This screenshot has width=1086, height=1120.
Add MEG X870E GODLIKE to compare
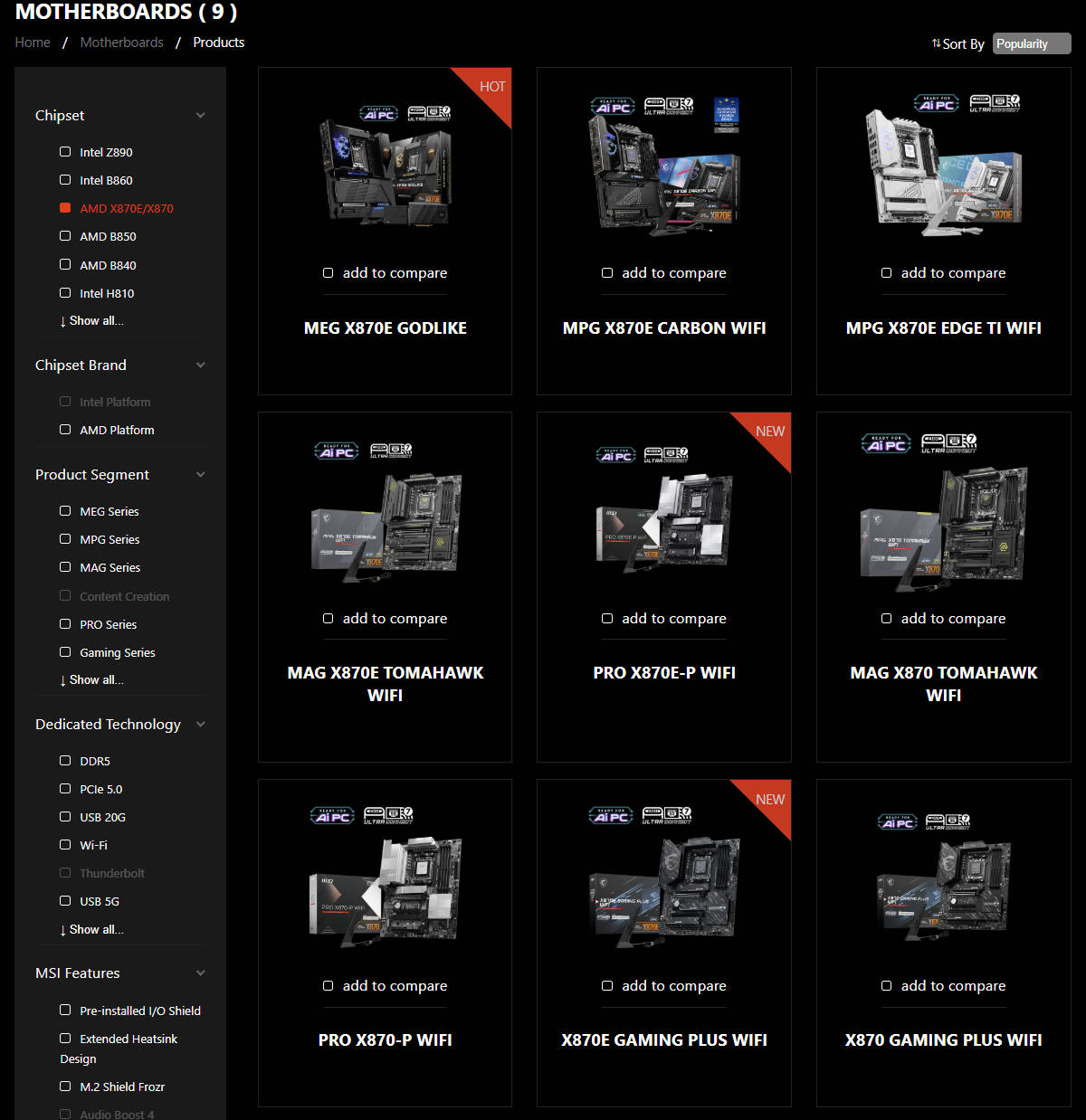click(x=329, y=273)
